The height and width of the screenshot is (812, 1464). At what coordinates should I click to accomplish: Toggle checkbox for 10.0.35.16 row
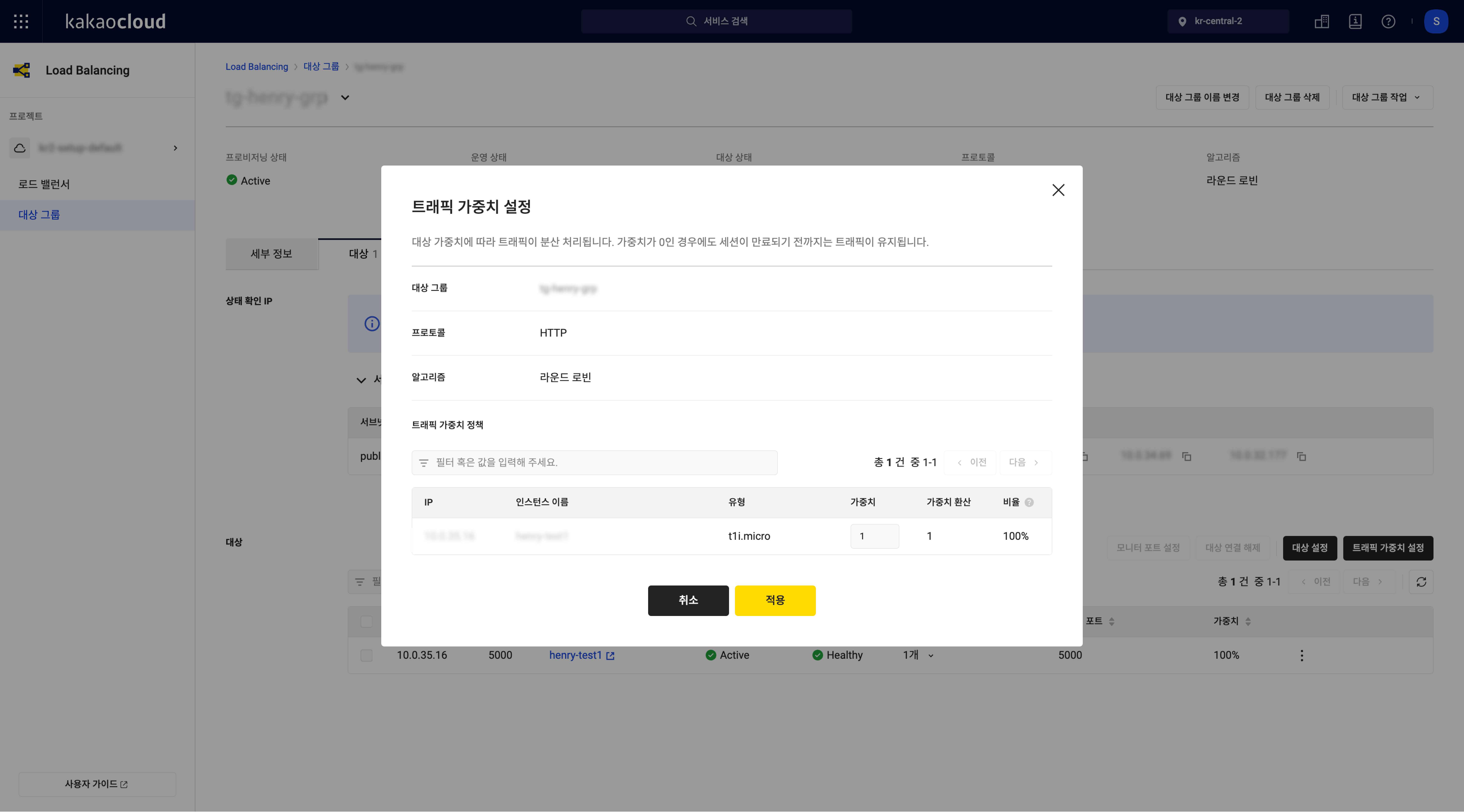tap(367, 656)
